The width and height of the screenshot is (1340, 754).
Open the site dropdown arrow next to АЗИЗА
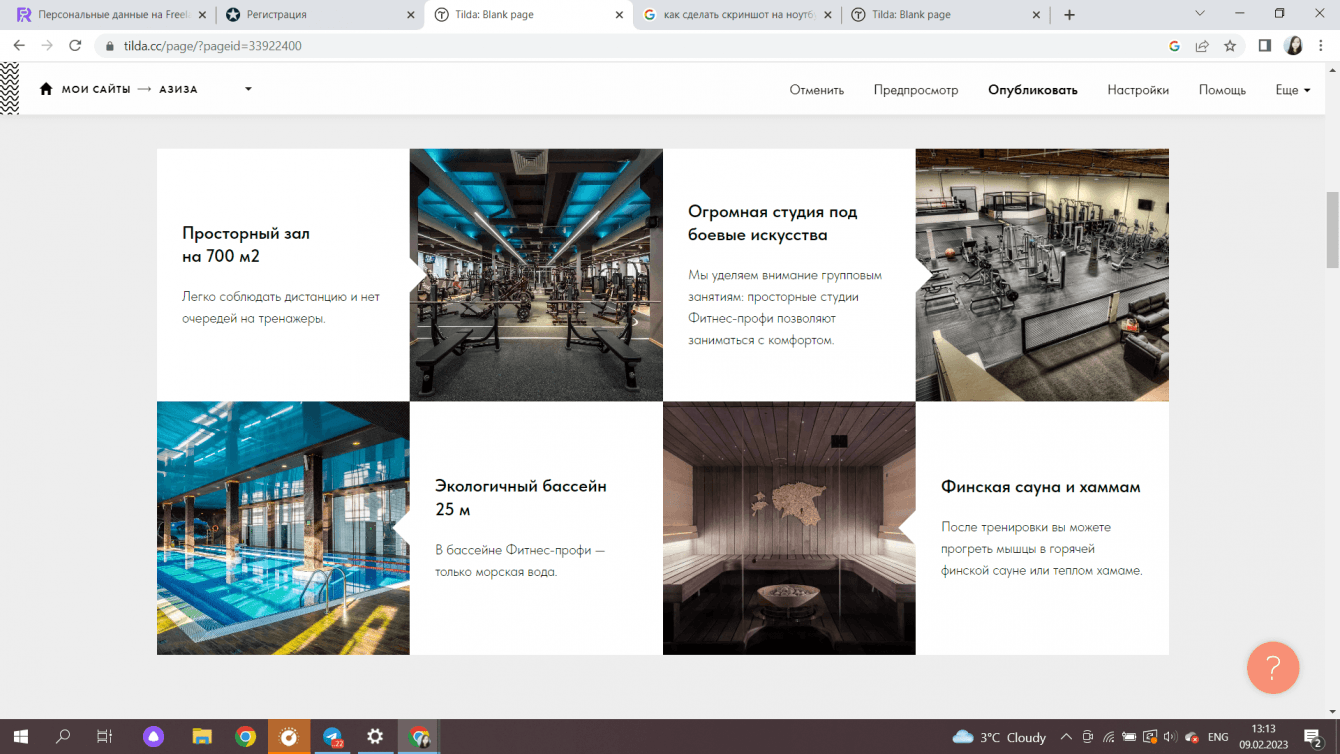coord(248,89)
